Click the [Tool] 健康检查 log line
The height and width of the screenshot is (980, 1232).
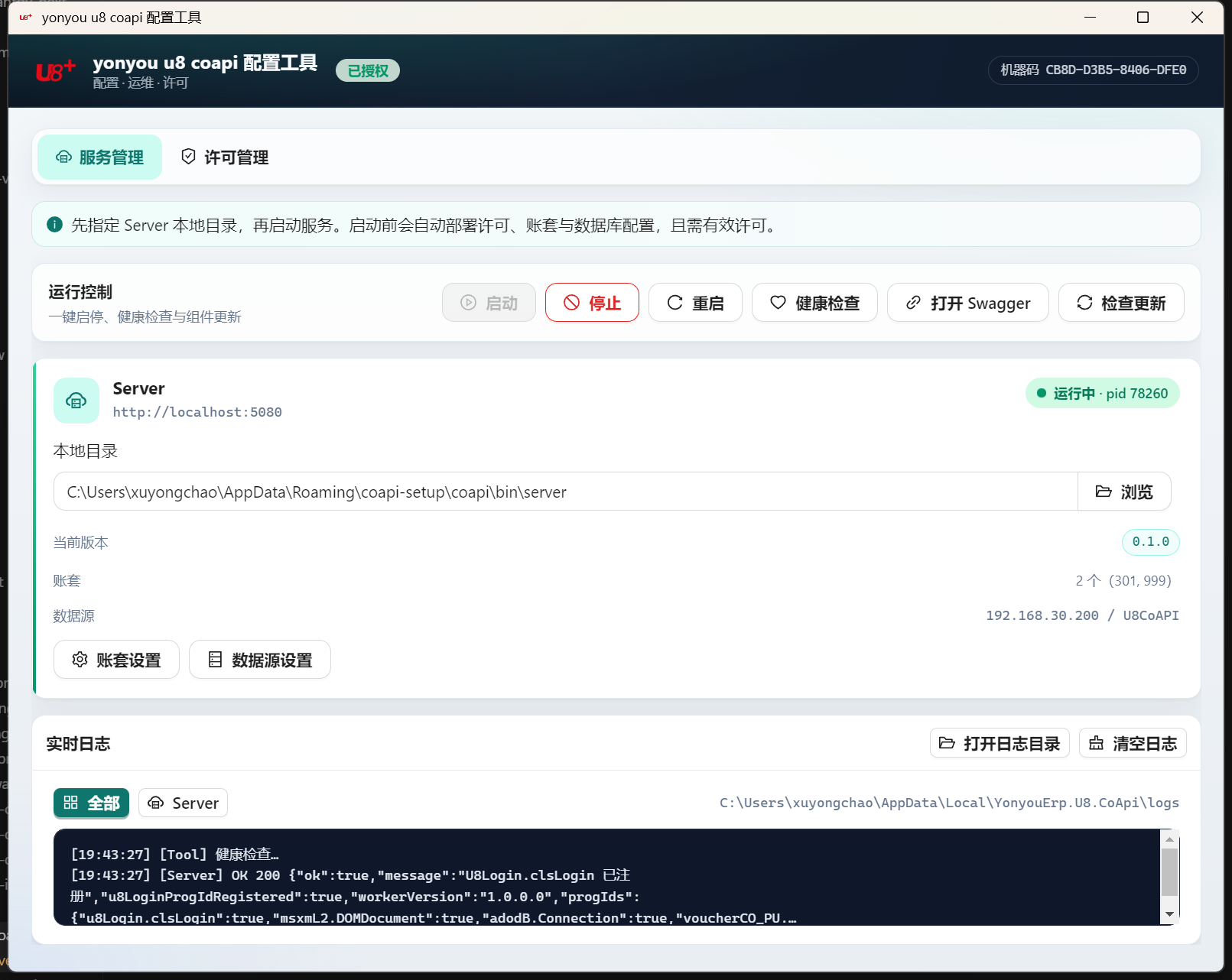[x=175, y=854]
